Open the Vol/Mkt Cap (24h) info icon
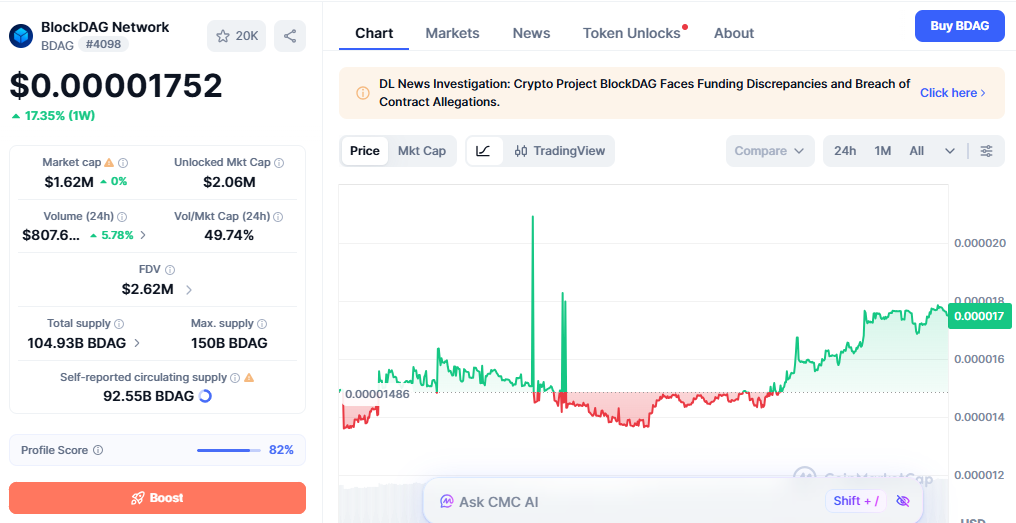The width and height of the screenshot is (1016, 523). pyautogui.click(x=278, y=216)
